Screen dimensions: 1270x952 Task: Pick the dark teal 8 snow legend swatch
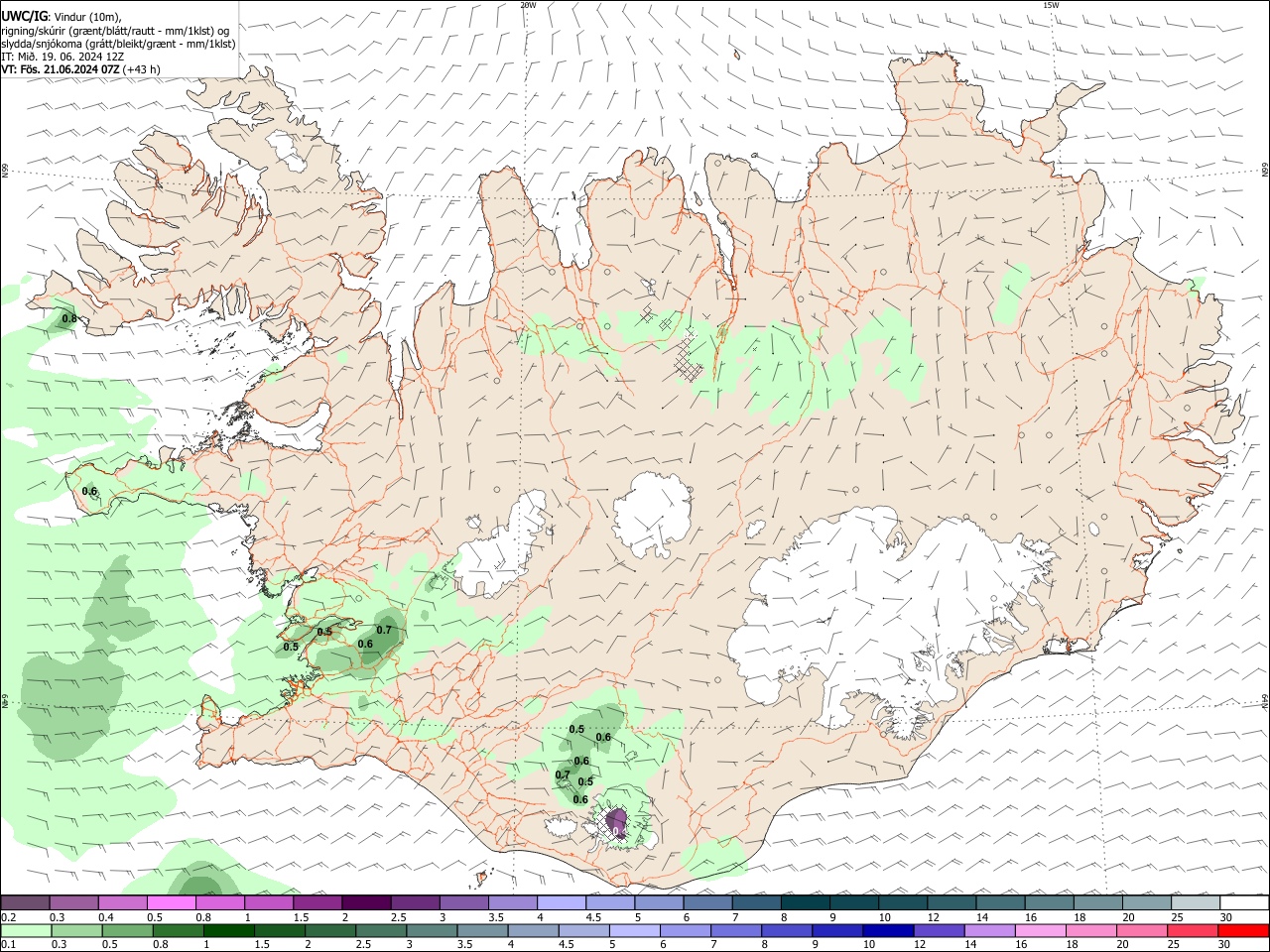806,902
